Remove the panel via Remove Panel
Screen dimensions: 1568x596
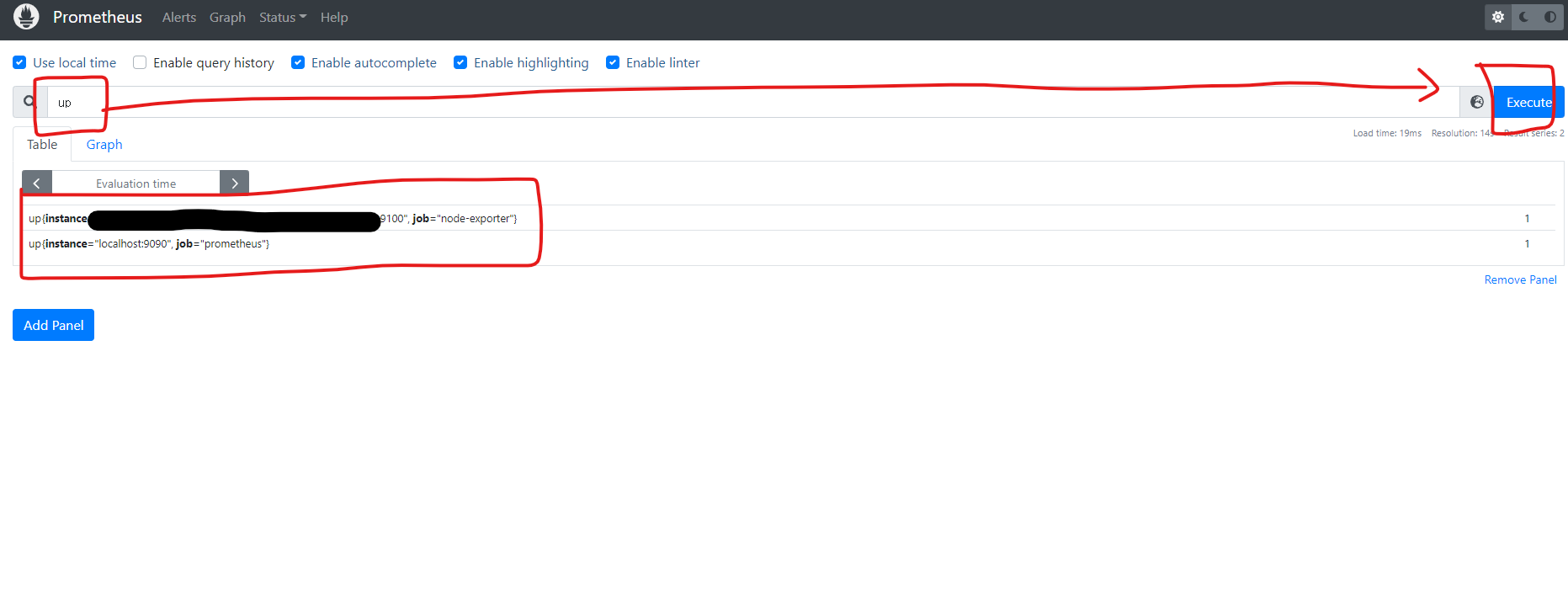(1520, 279)
